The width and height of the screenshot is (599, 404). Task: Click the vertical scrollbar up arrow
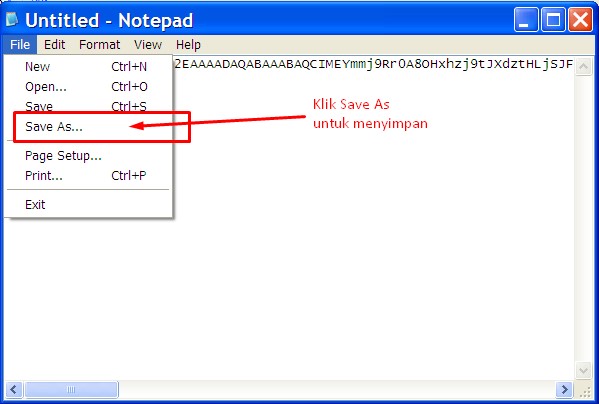pyautogui.click(x=583, y=67)
